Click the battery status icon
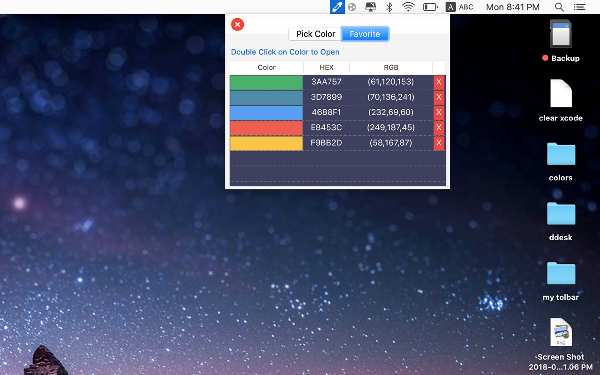This screenshot has height=375, width=600. [x=430, y=7]
